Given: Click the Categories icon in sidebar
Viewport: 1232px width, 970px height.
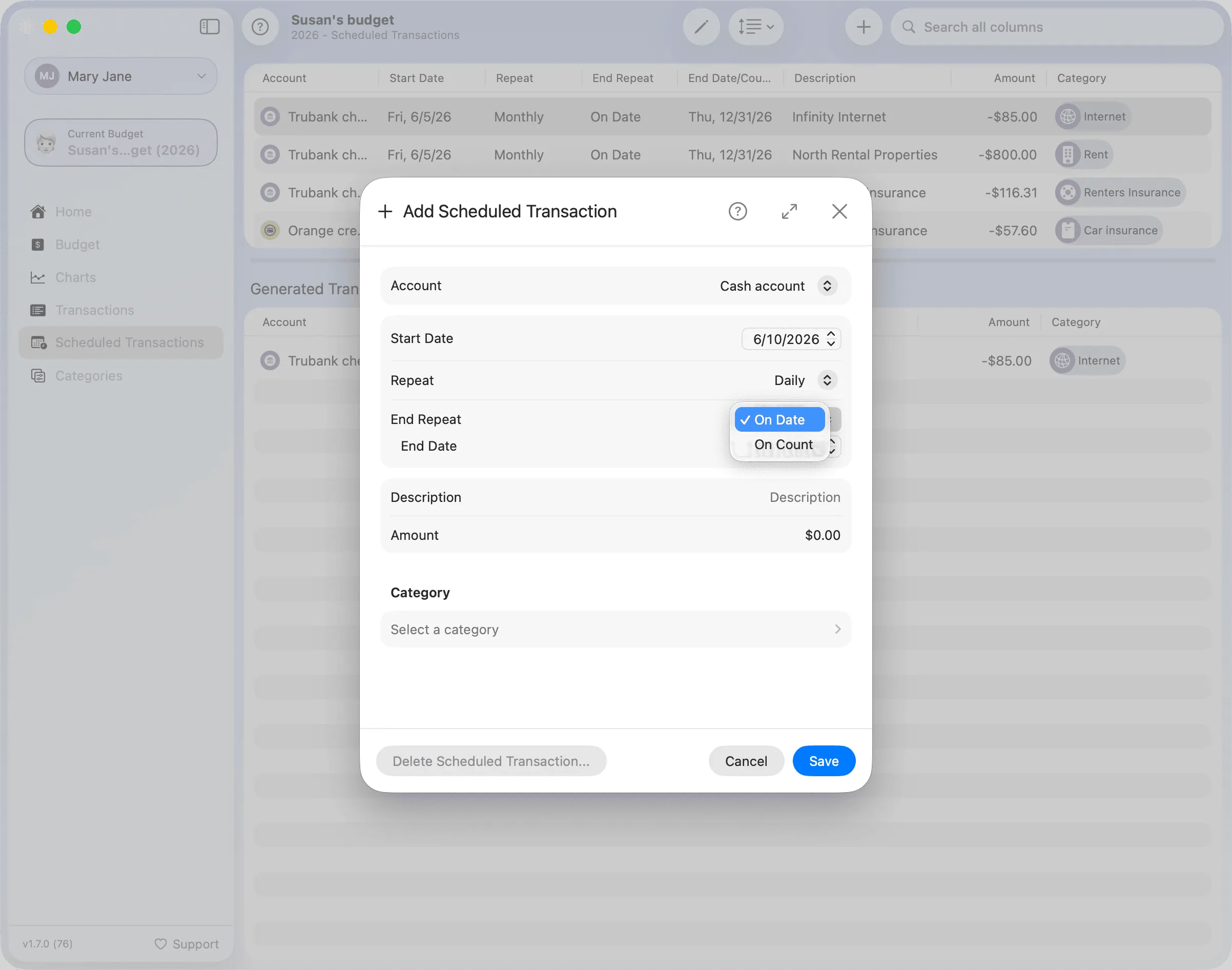Looking at the screenshot, I should (38, 376).
